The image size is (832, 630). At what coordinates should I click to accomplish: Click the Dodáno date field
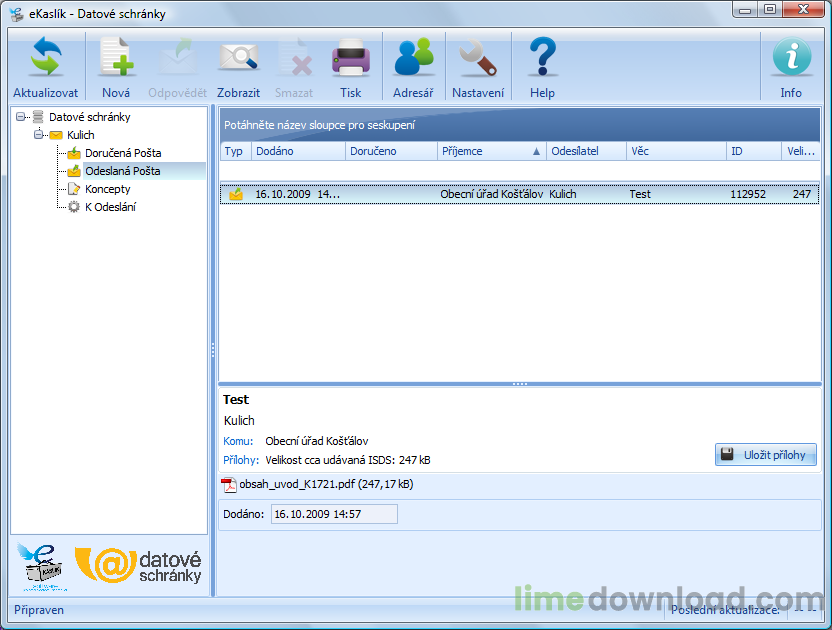334,514
